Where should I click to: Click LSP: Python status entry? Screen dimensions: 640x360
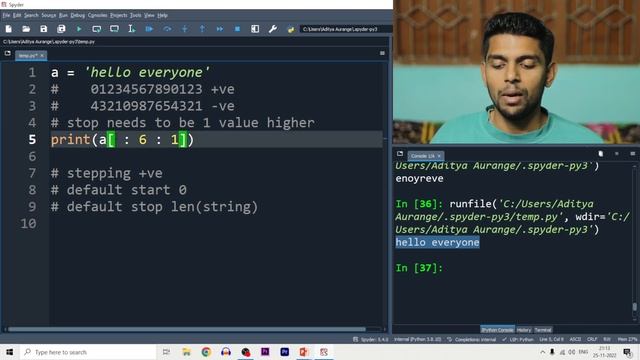tap(518, 340)
